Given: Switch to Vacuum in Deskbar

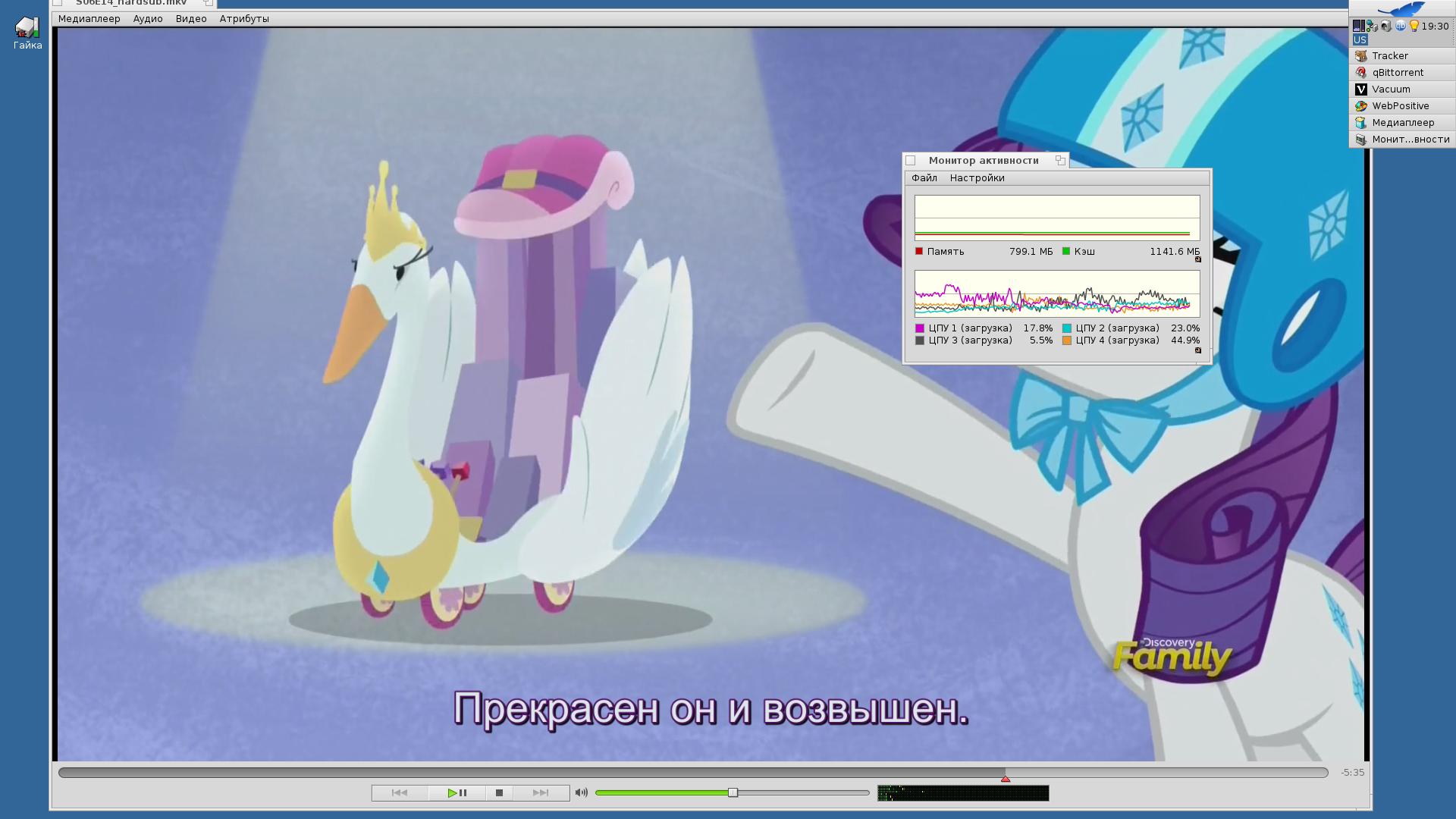Looking at the screenshot, I should coord(1402,89).
